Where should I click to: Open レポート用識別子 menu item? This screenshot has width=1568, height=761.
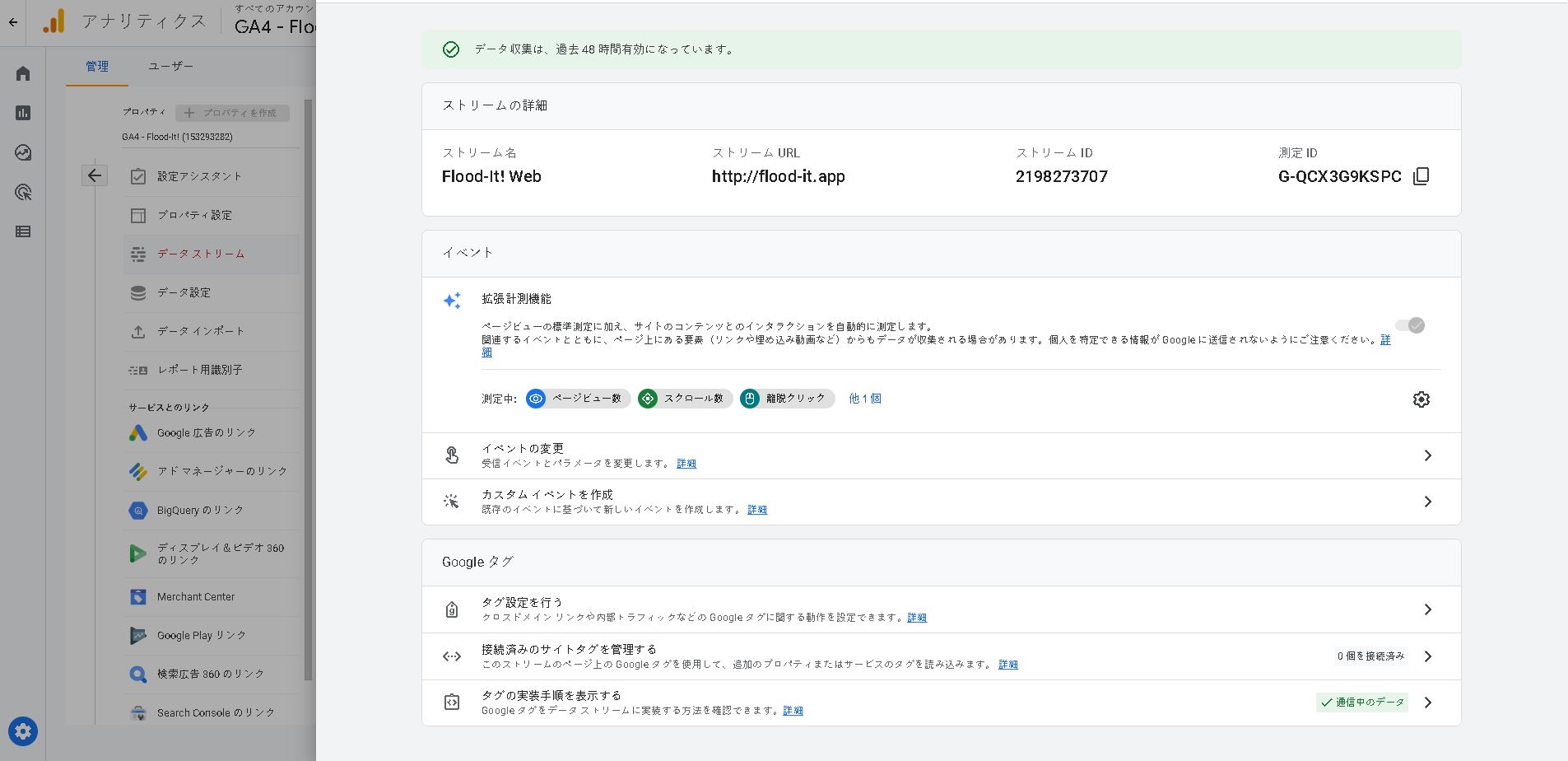point(212,370)
